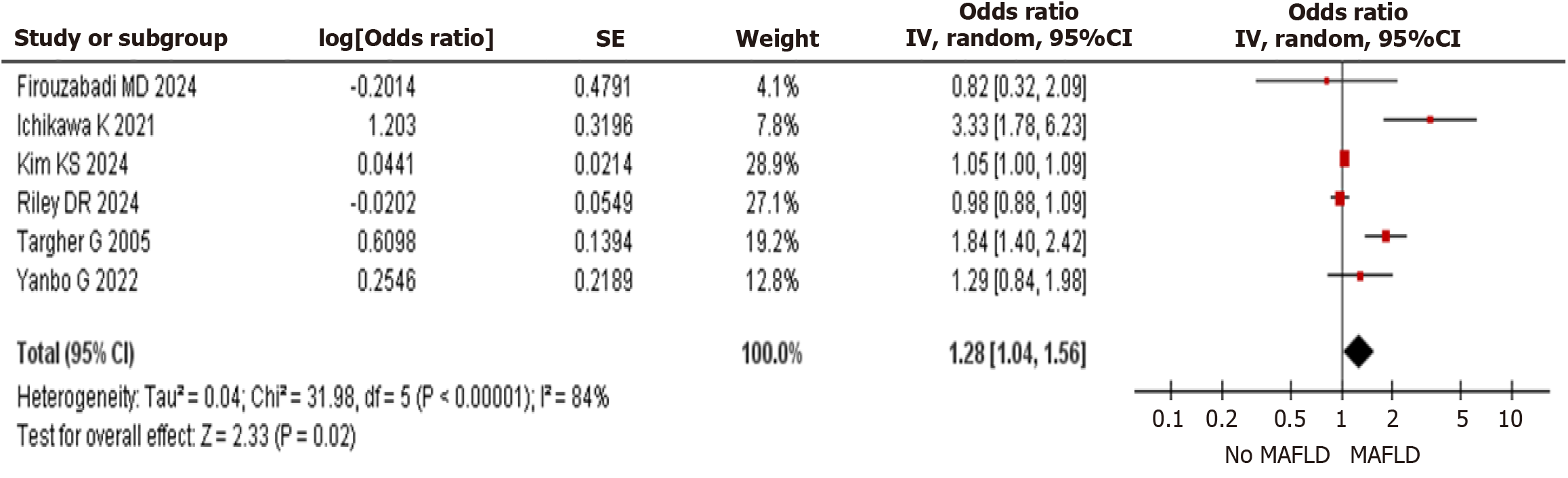Click the "Weight" column header
Image resolution: width=1568 pixels, height=478 pixels.
coord(777,39)
